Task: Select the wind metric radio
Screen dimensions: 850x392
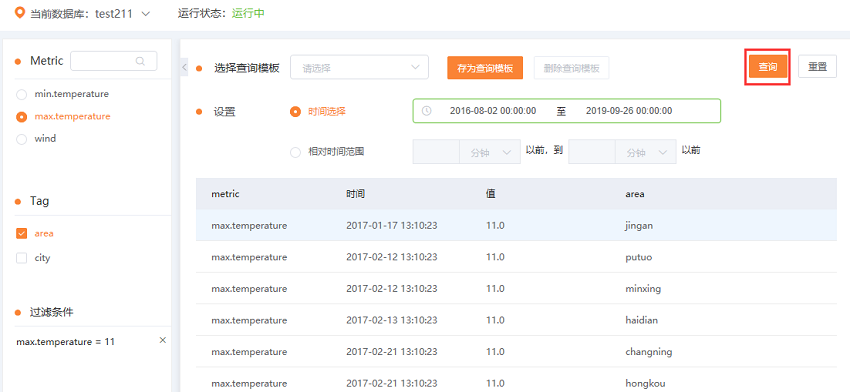Action: click(22, 139)
